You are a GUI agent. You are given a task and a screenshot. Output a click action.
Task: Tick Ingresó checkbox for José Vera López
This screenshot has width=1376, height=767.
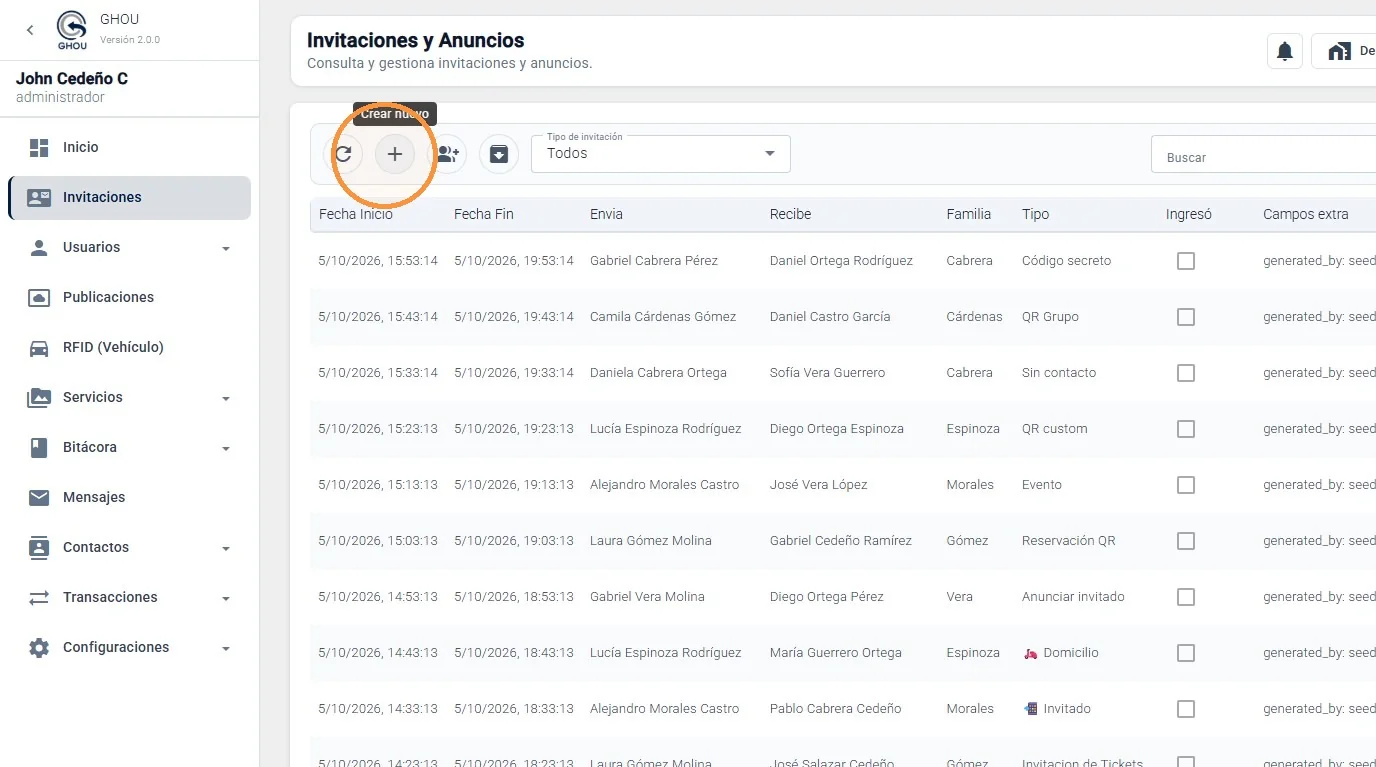click(1186, 485)
